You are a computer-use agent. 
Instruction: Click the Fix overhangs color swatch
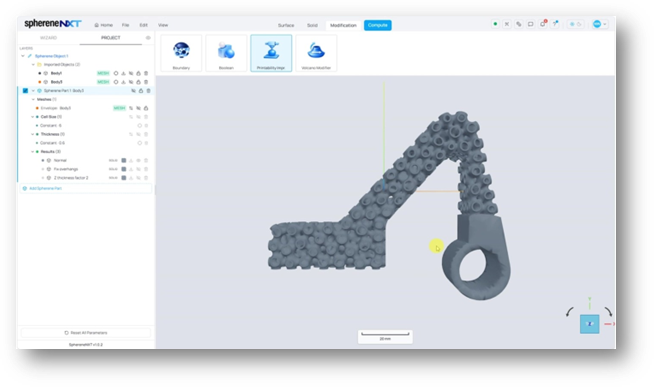(123, 169)
